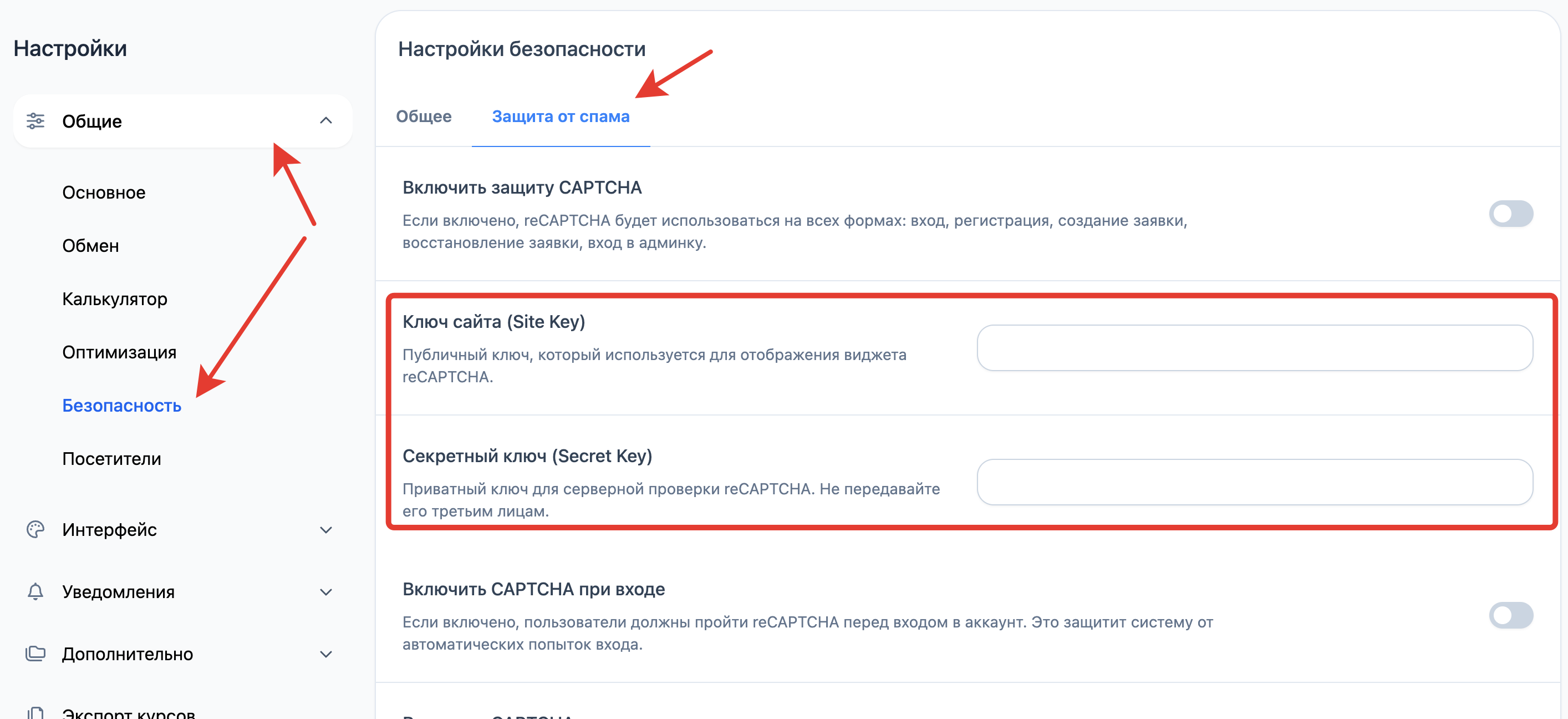Viewport: 1568px width, 719px height.
Task: Expand the Интерфейс section chevron
Action: (x=326, y=530)
